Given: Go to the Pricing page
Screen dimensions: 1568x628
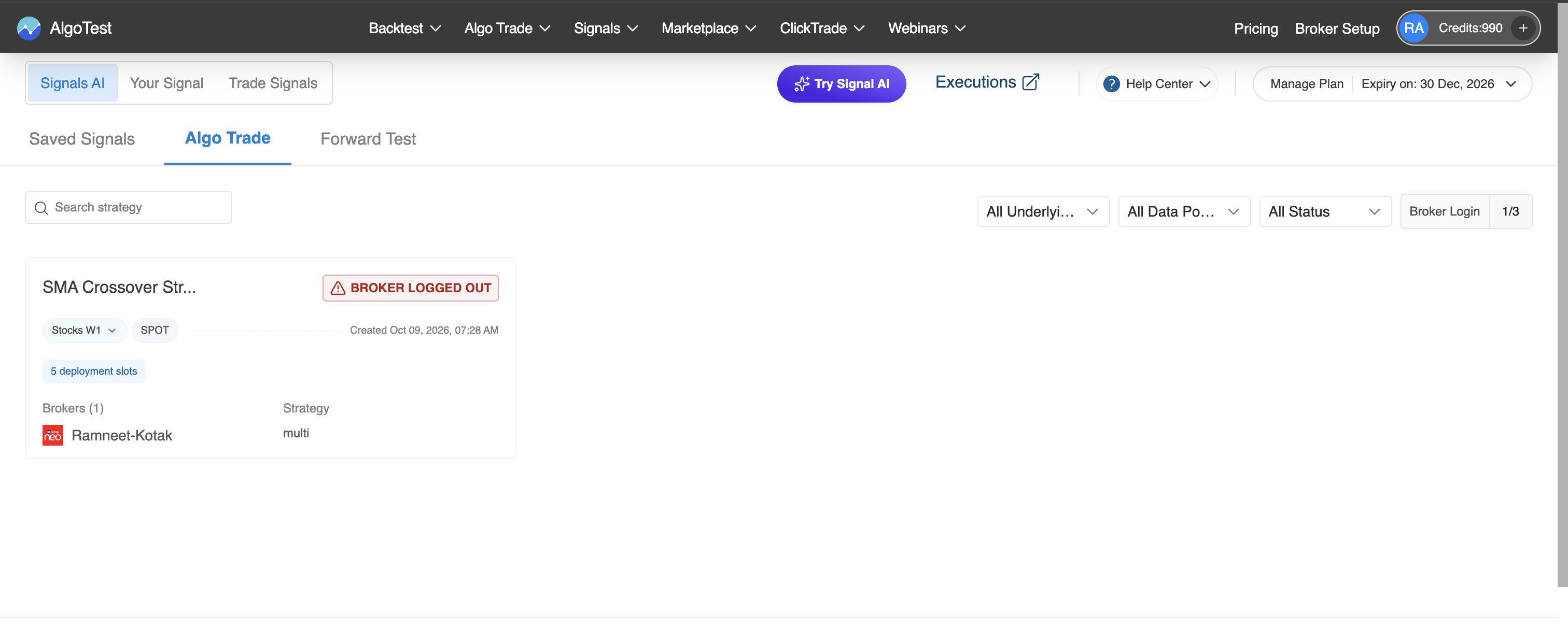Looking at the screenshot, I should tap(1255, 28).
